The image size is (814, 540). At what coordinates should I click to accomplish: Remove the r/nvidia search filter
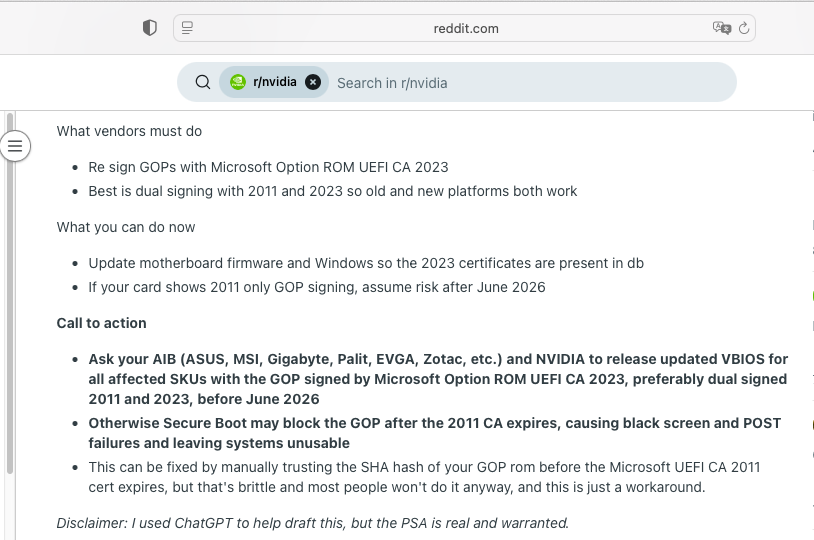tap(313, 82)
